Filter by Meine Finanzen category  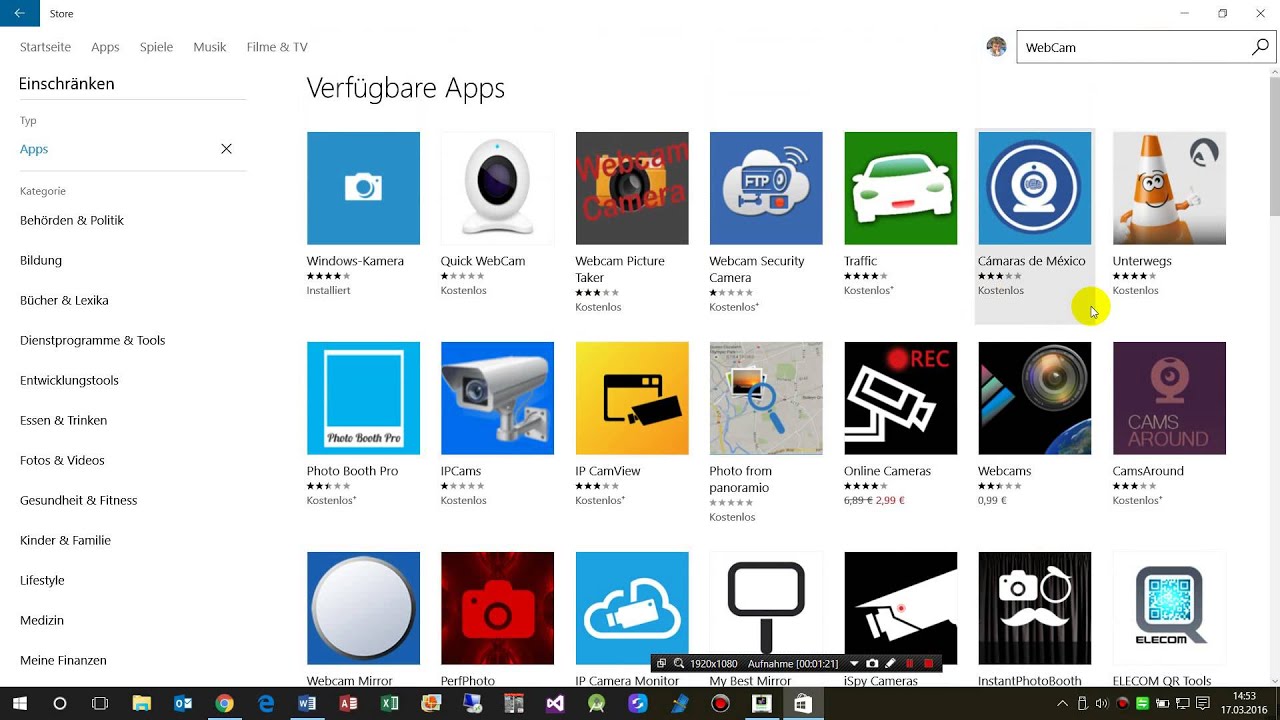point(63,660)
